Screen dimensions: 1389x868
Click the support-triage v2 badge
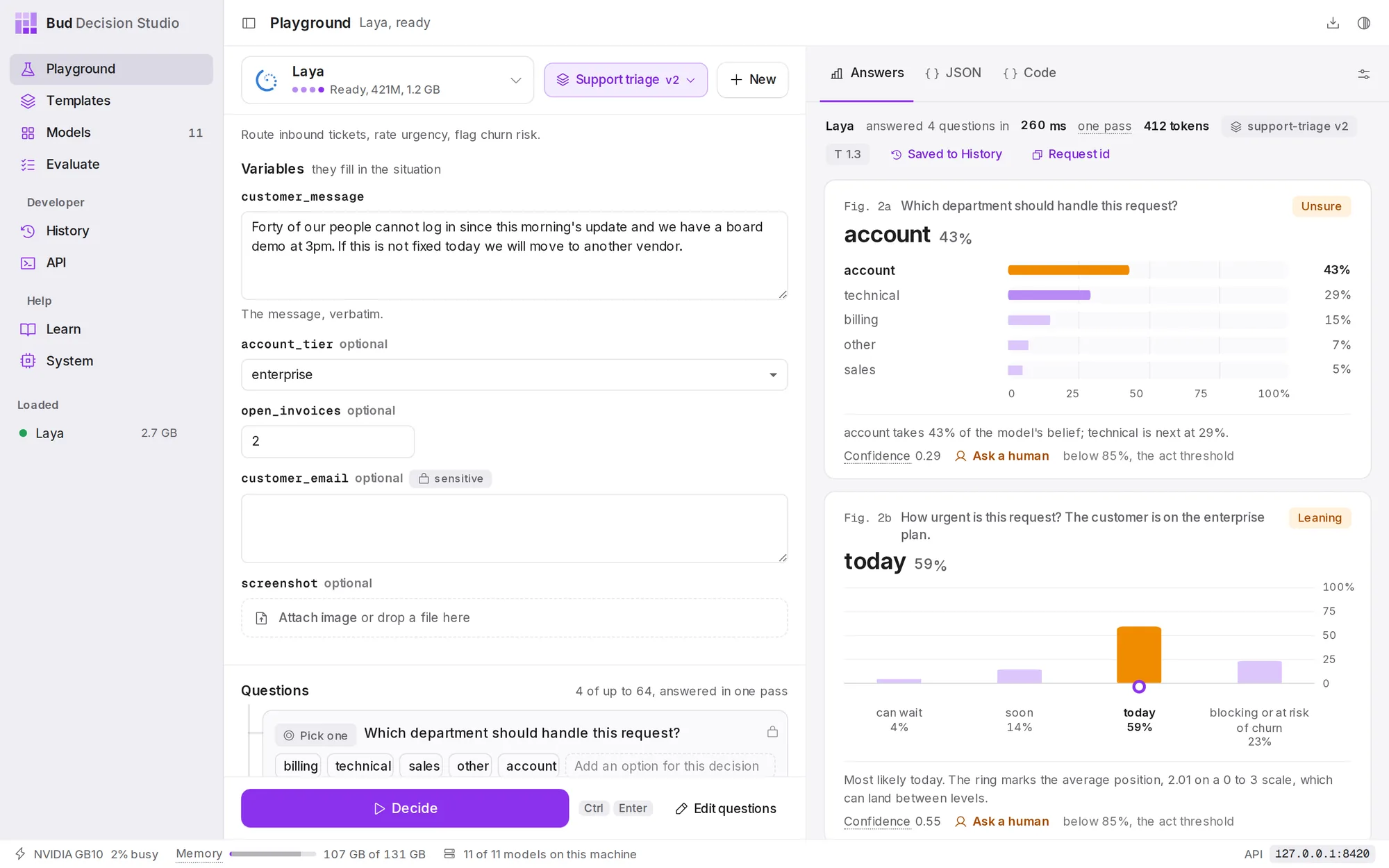[x=1289, y=126]
